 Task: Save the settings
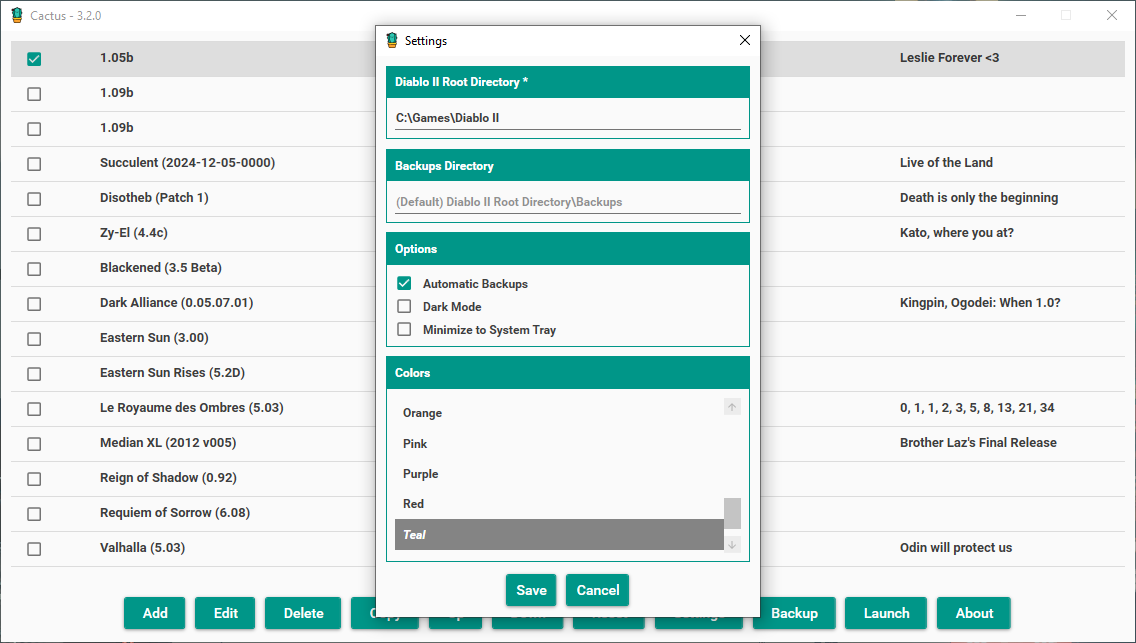tap(531, 590)
